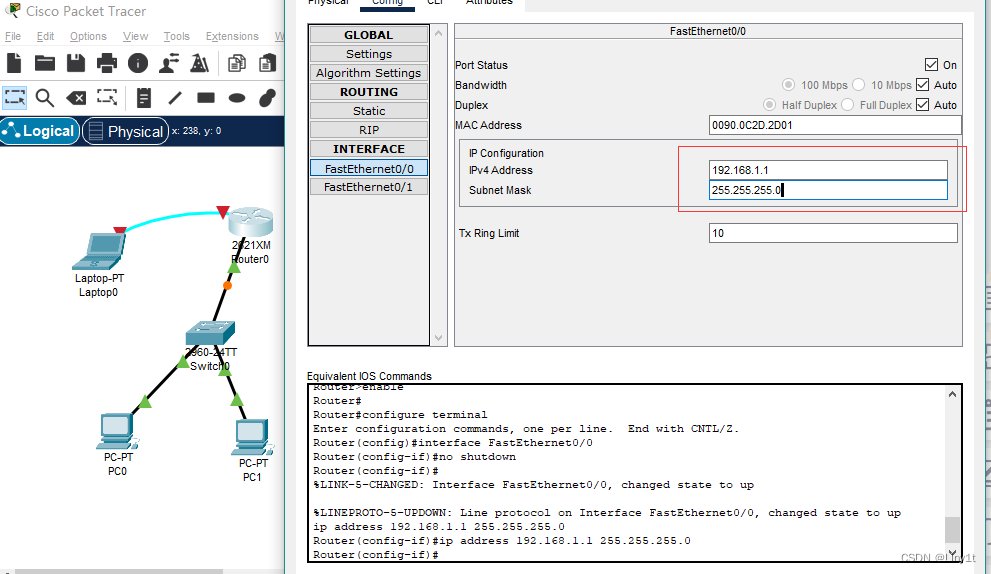
Task: Open Algorithm Settings in the sidebar
Action: point(369,73)
